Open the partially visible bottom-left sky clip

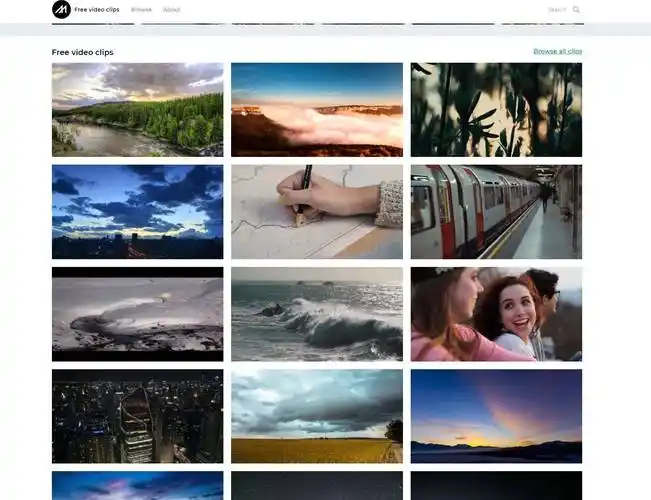click(x=137, y=486)
